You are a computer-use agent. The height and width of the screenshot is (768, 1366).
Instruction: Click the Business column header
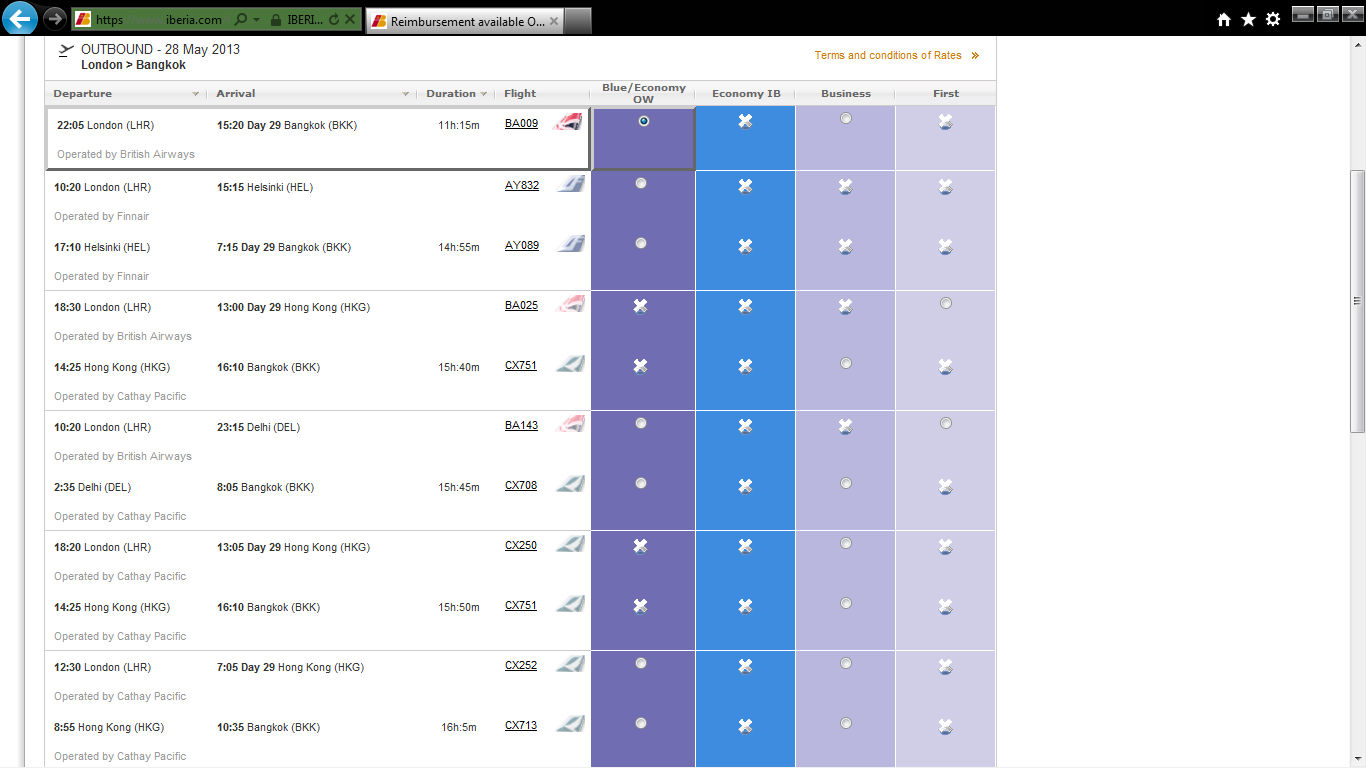846,93
